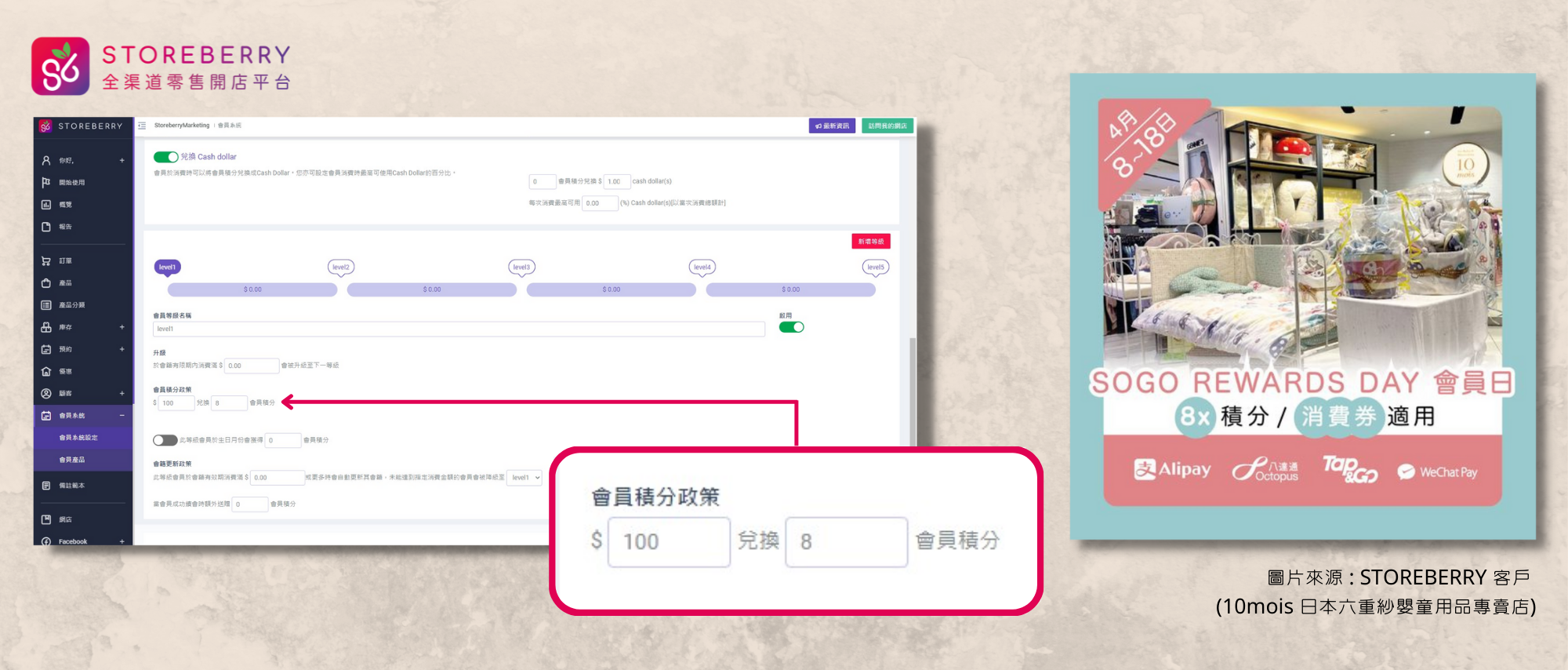Click the birthday month bonus points field
The height and width of the screenshot is (670, 1568).
coord(283,440)
